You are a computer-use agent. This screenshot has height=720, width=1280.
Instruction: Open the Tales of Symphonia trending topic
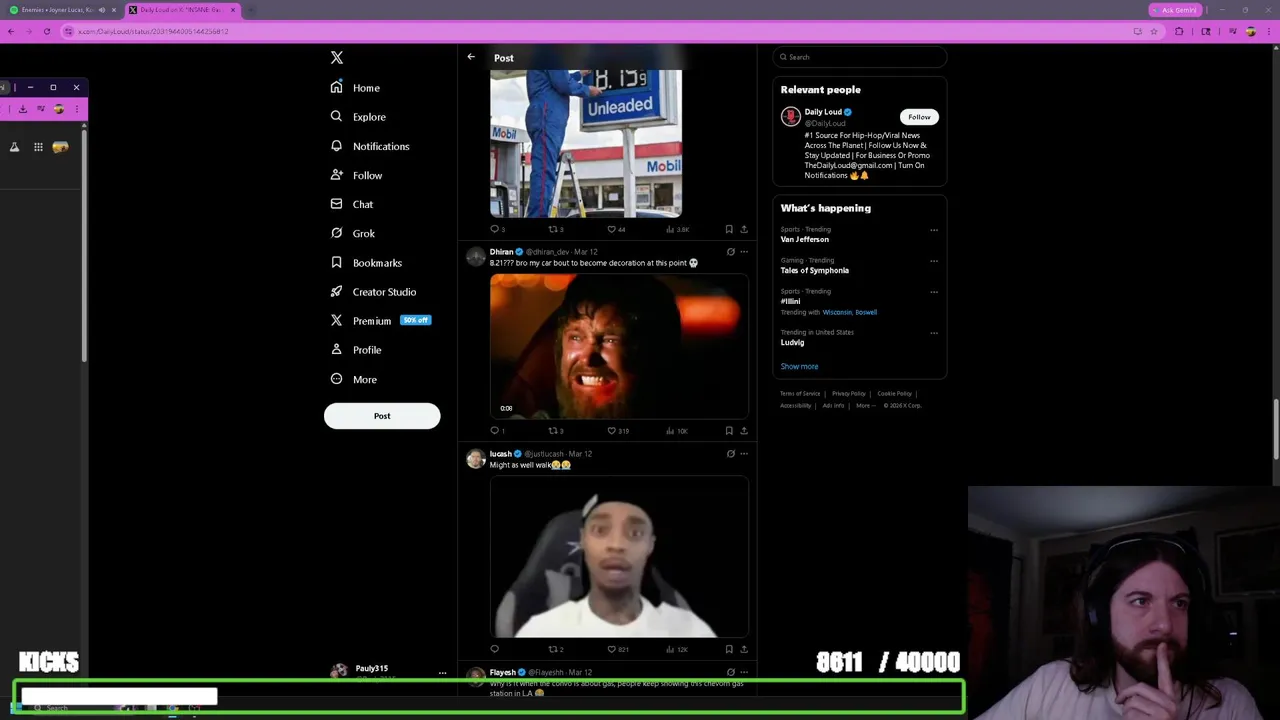815,271
